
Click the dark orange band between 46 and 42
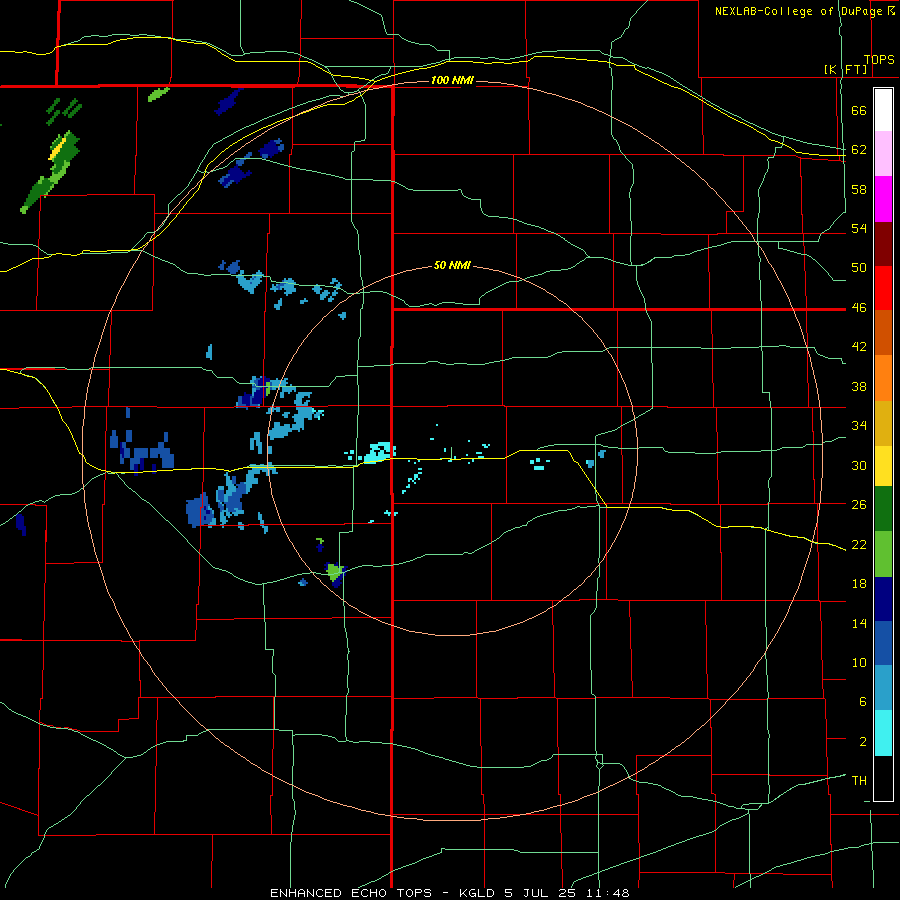point(883,332)
